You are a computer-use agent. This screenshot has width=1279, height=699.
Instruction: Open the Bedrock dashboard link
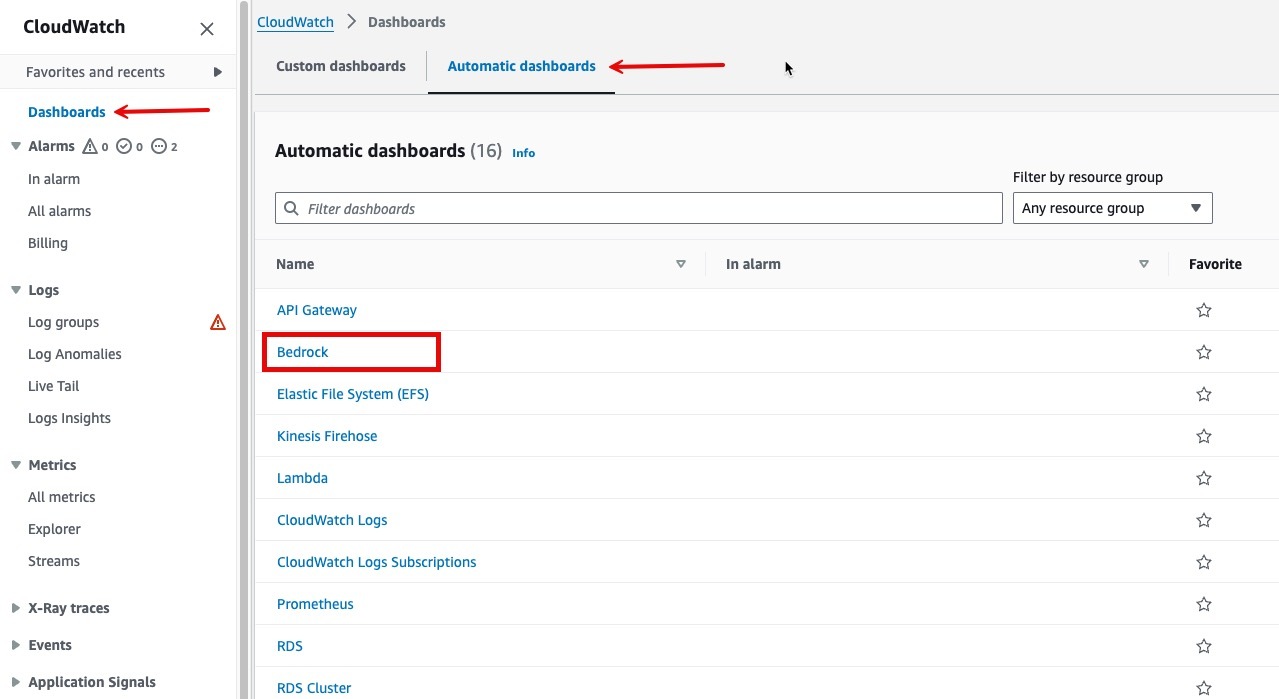pos(303,352)
